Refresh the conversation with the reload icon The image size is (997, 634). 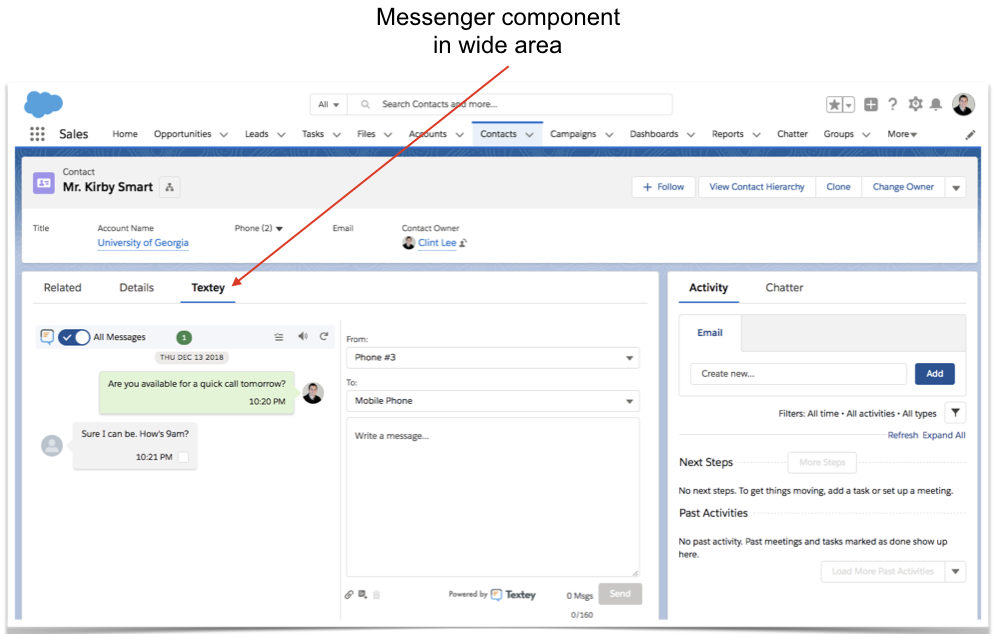click(324, 336)
